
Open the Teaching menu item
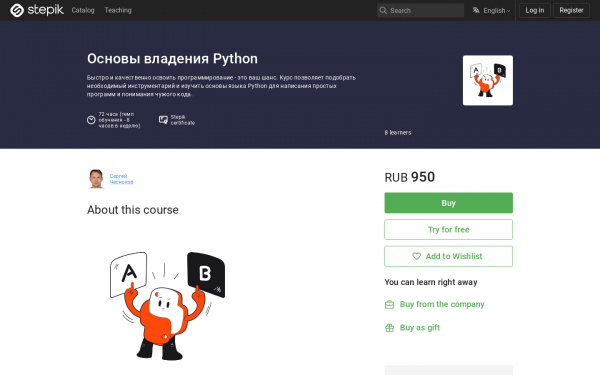tap(118, 10)
